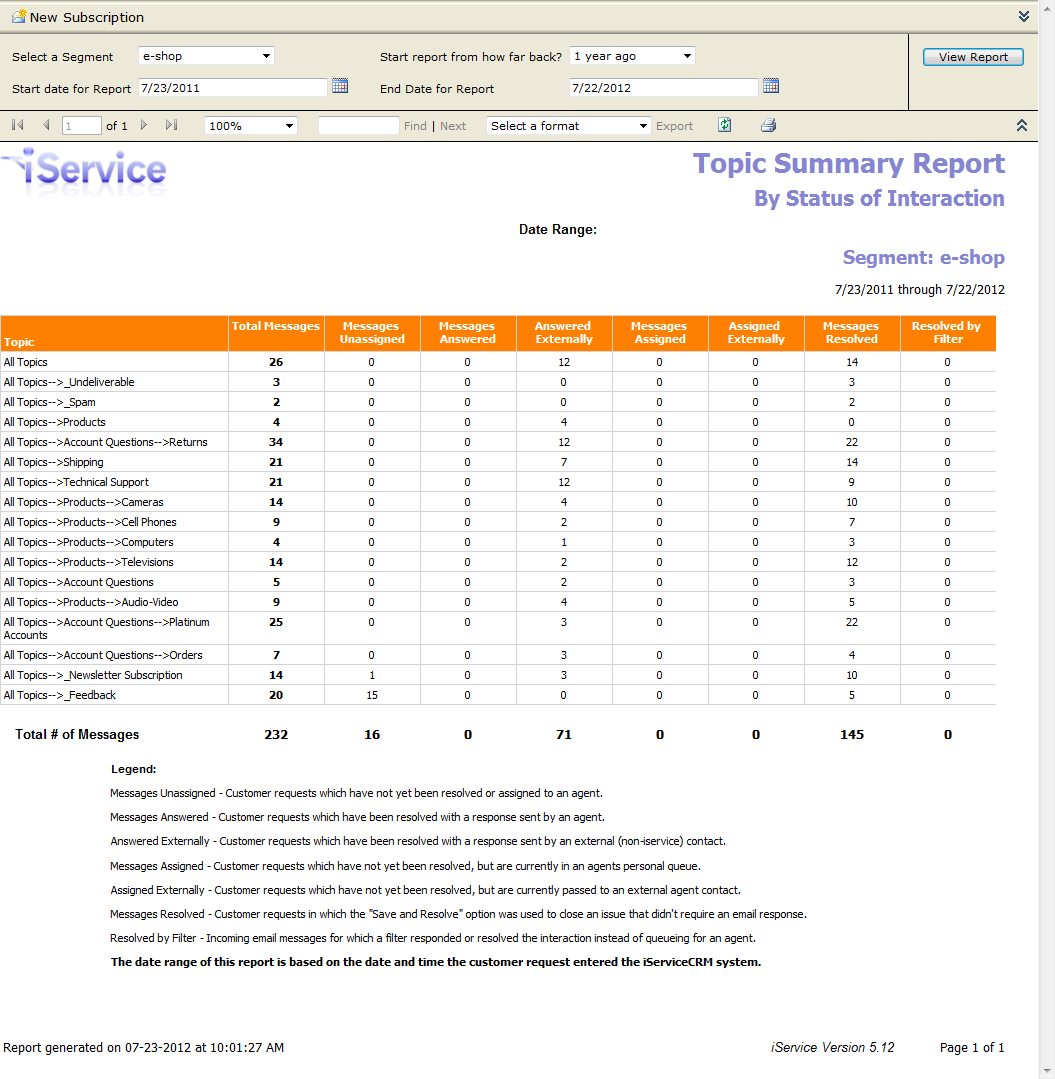Select the All Topics row label
Viewport: 1055px width, 1079px height.
pyautogui.click(x=25, y=362)
